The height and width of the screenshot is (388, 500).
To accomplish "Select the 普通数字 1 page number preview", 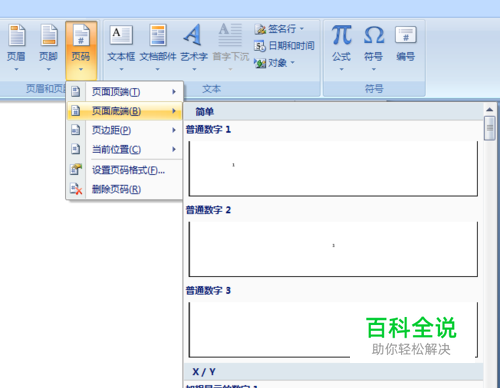I will pyautogui.click(x=333, y=168).
